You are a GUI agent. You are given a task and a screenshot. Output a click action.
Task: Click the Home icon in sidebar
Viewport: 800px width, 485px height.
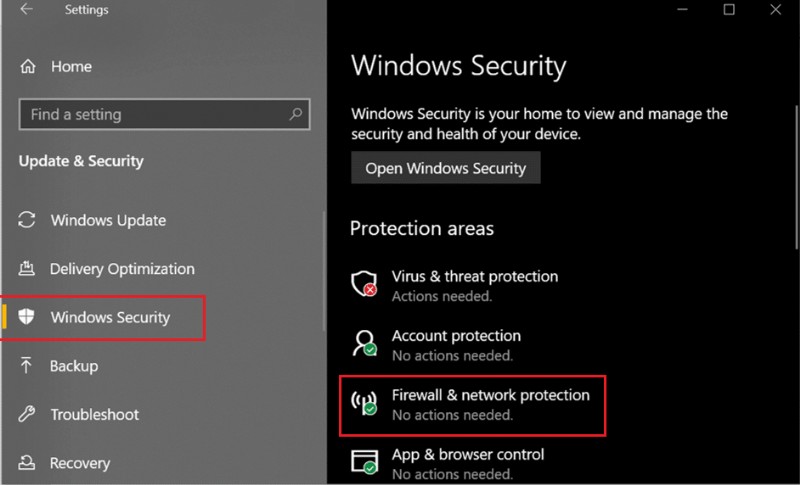click(29, 67)
